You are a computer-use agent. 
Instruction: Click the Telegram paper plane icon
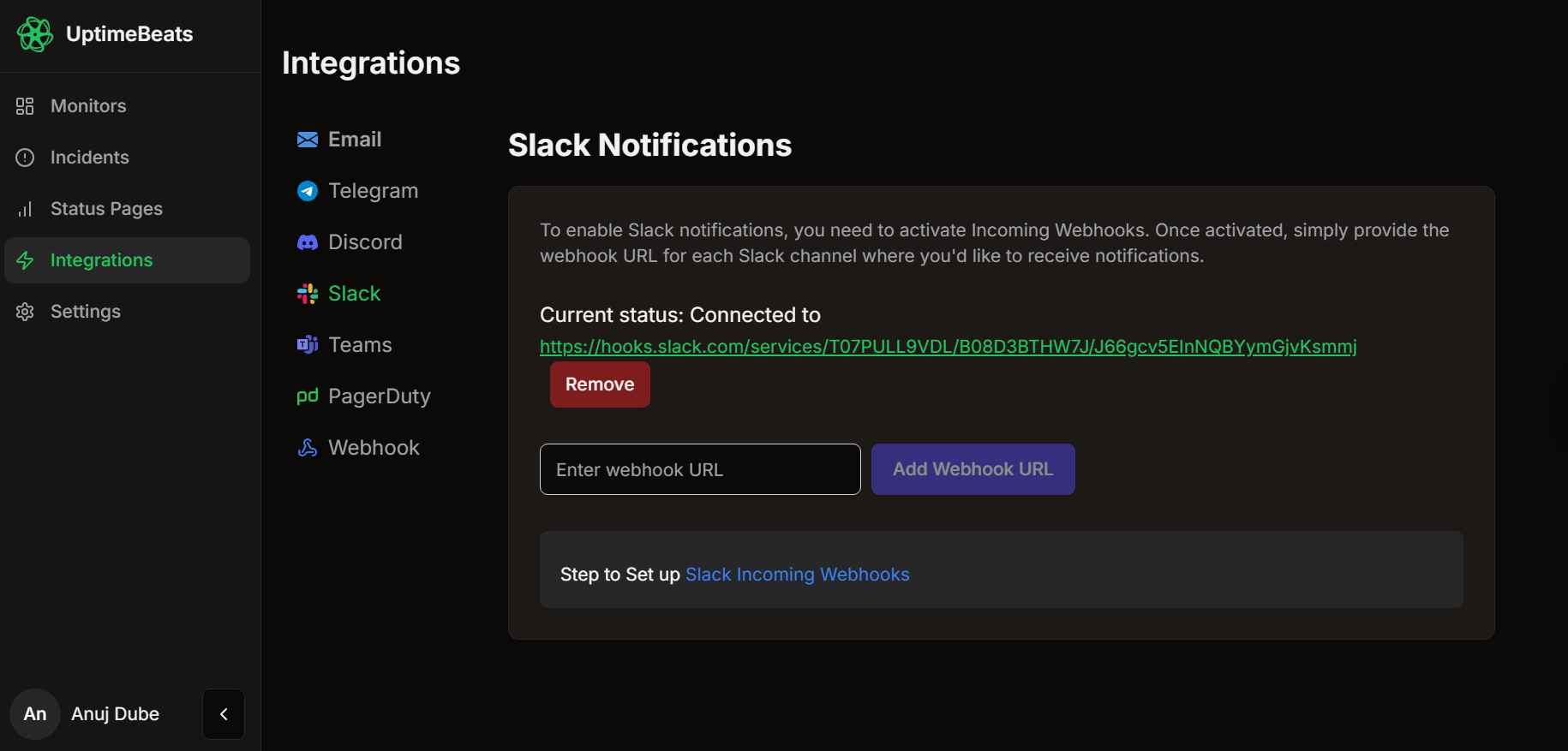point(308,191)
